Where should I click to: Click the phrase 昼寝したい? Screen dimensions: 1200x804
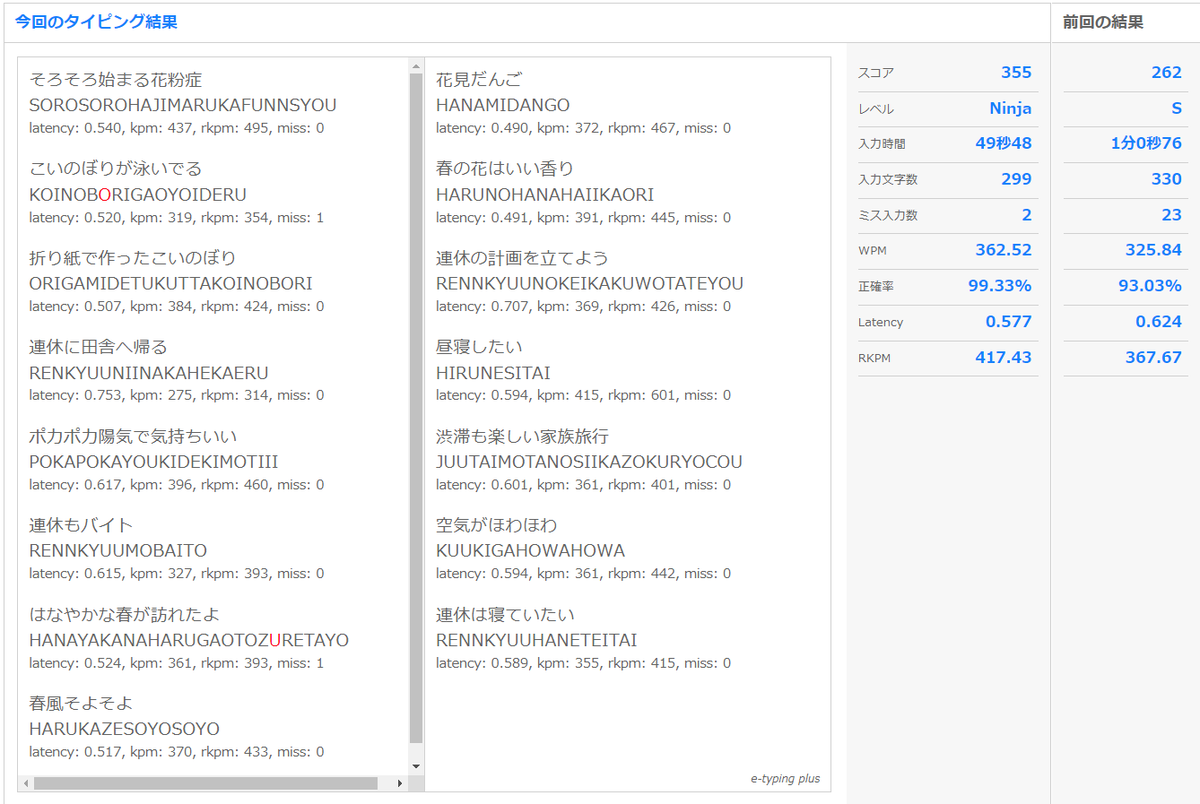[479, 347]
